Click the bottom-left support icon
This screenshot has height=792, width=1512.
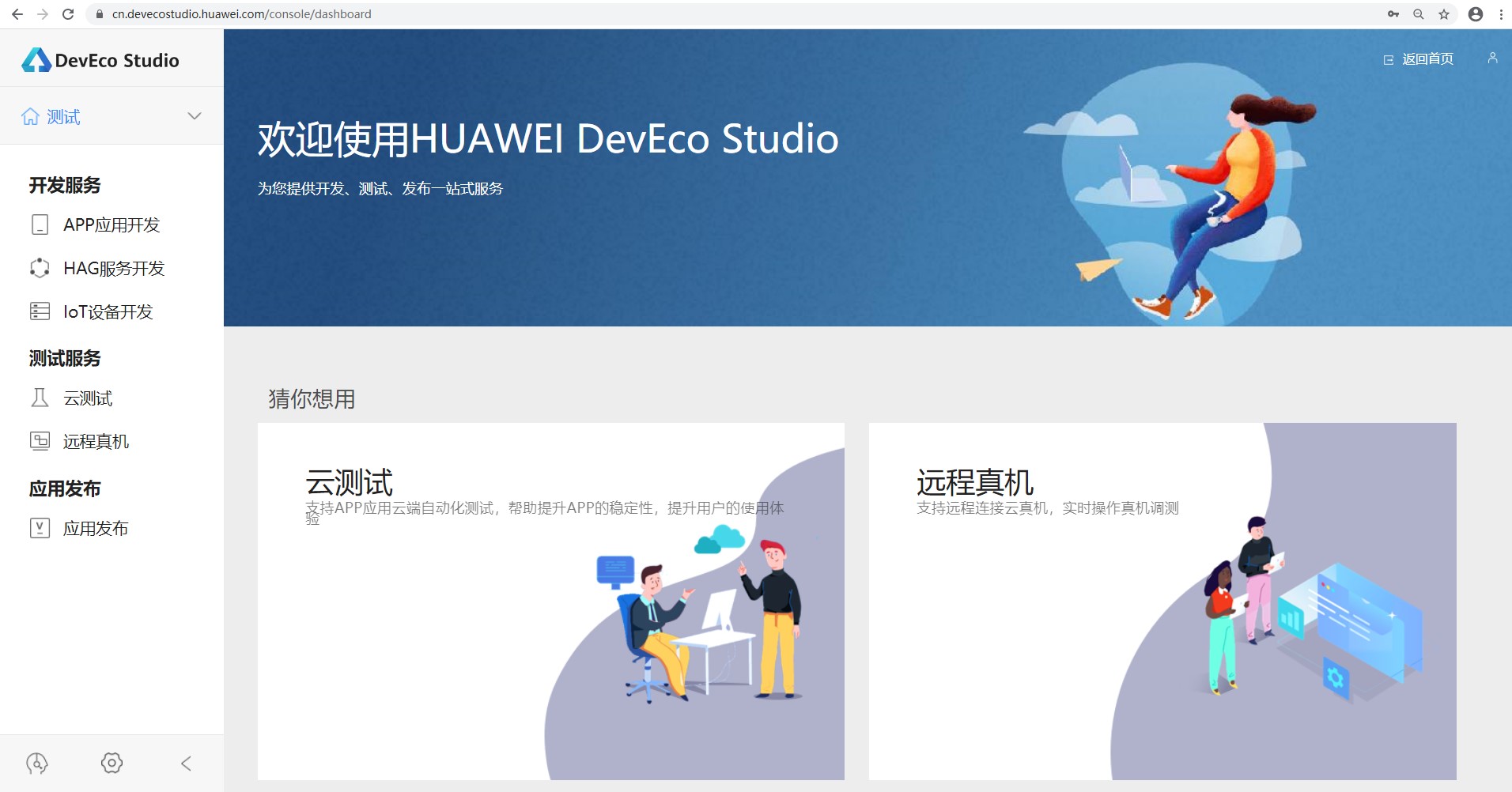(x=37, y=763)
